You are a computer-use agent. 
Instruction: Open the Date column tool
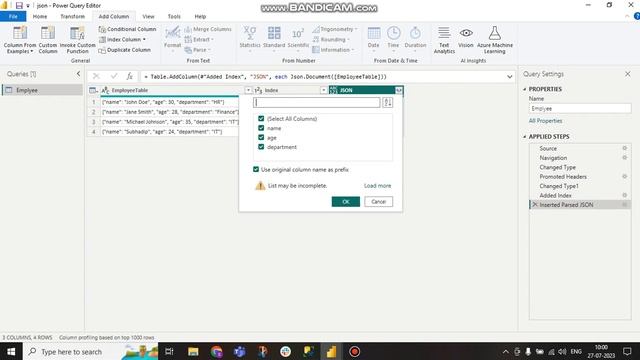click(373, 38)
